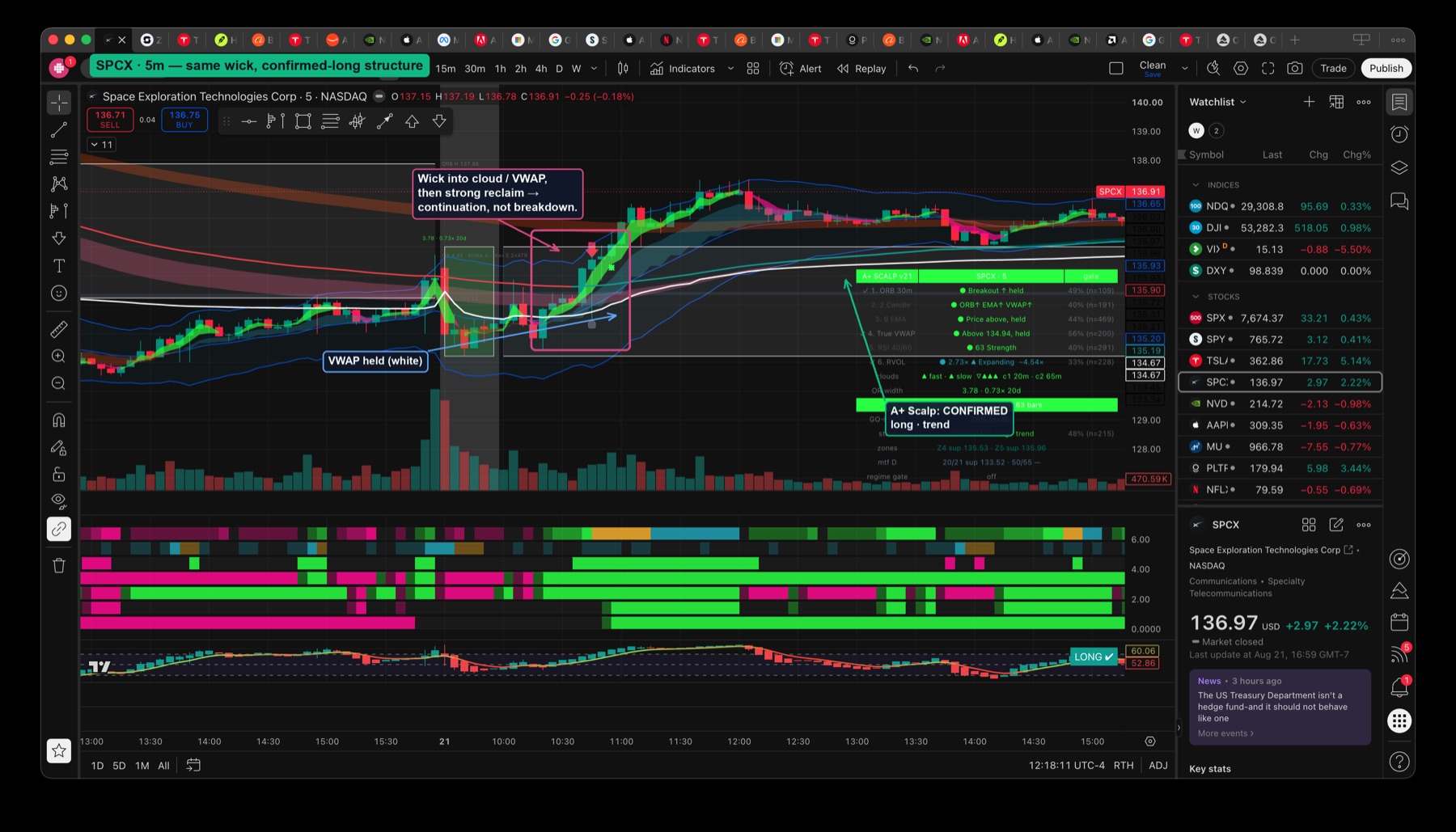Image resolution: width=1456 pixels, height=832 pixels.
Task: Click the Publish button
Action: 1386,69
